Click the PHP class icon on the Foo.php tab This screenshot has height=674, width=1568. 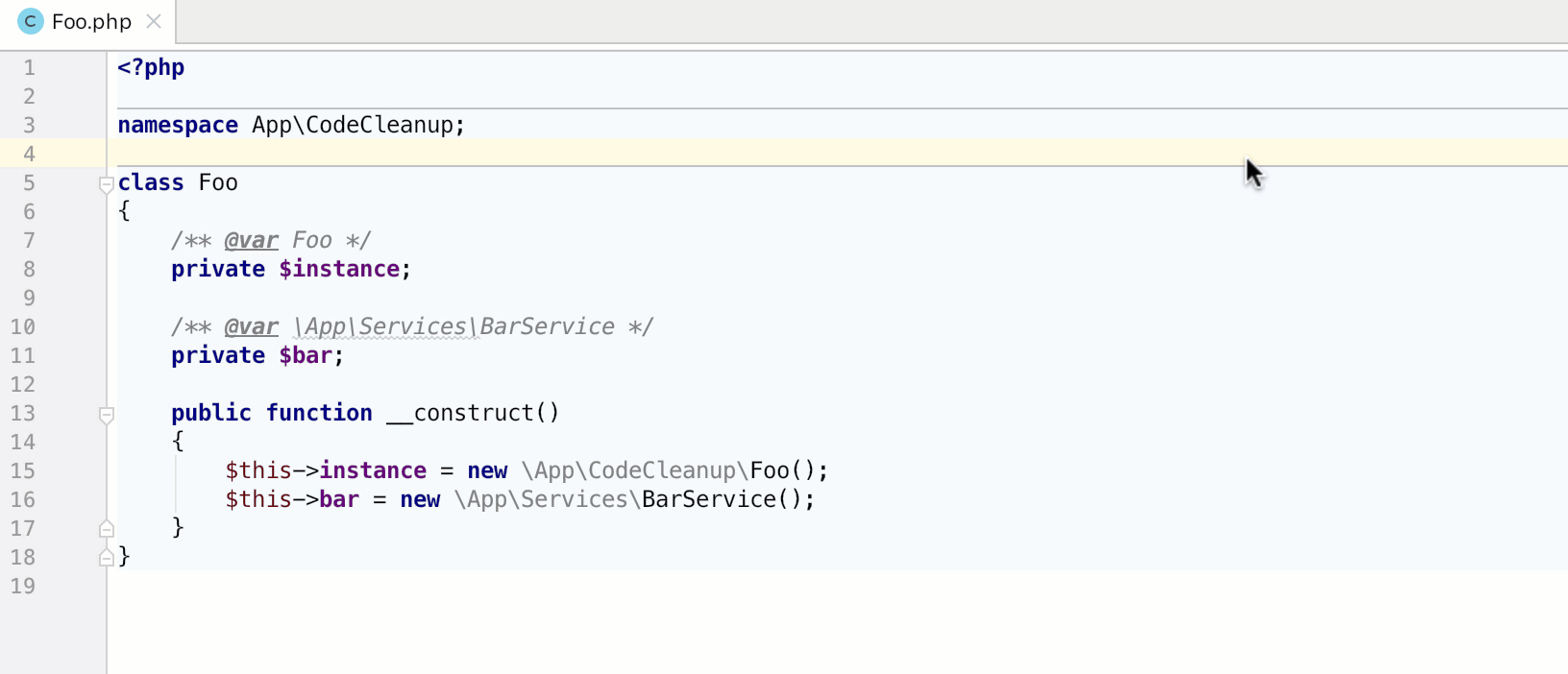point(31,21)
